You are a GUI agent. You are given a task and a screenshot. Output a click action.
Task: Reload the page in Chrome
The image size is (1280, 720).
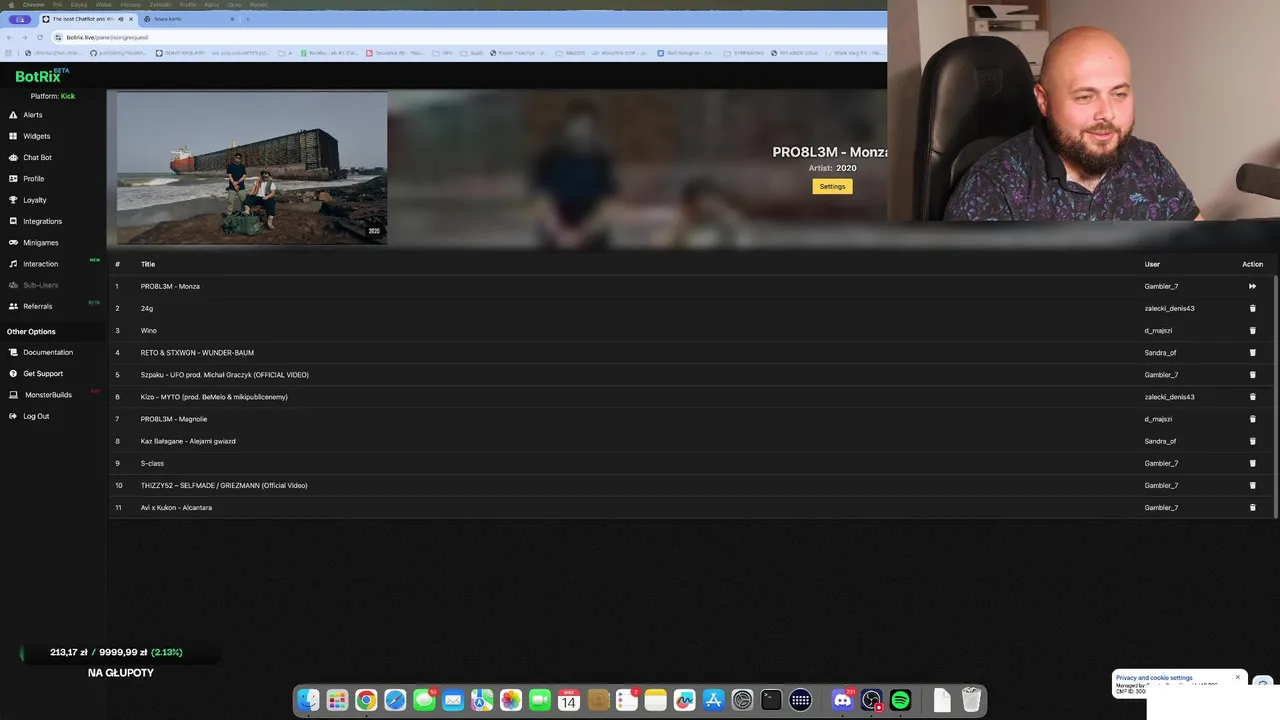click(x=38, y=37)
